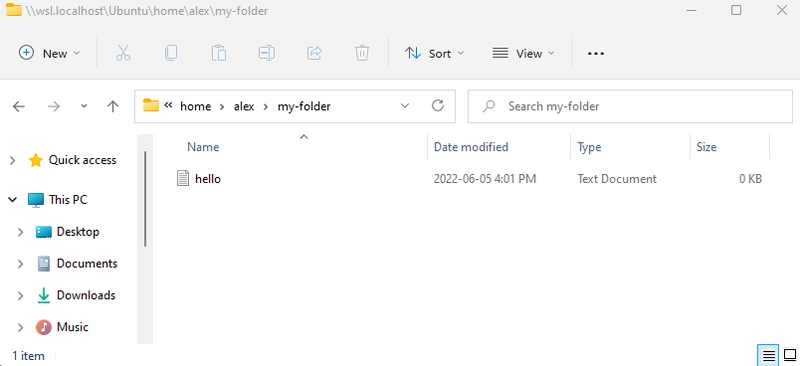Click the Text Document type cell
The height and width of the screenshot is (366, 800).
click(x=617, y=179)
